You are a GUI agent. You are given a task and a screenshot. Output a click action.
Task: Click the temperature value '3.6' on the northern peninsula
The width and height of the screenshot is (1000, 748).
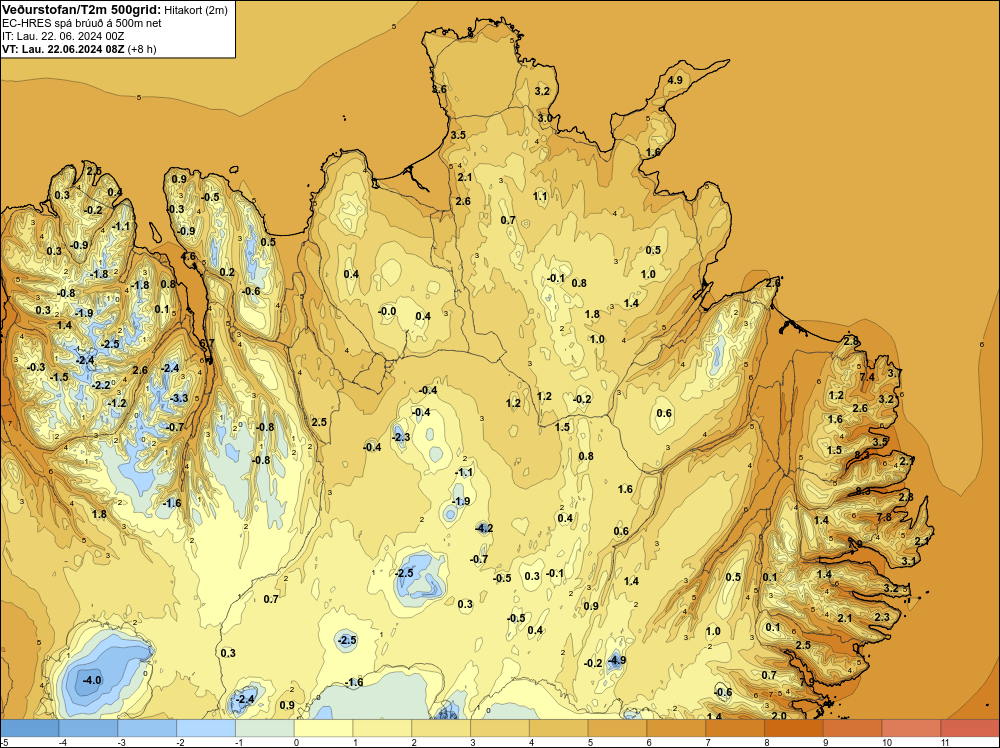pos(439,89)
